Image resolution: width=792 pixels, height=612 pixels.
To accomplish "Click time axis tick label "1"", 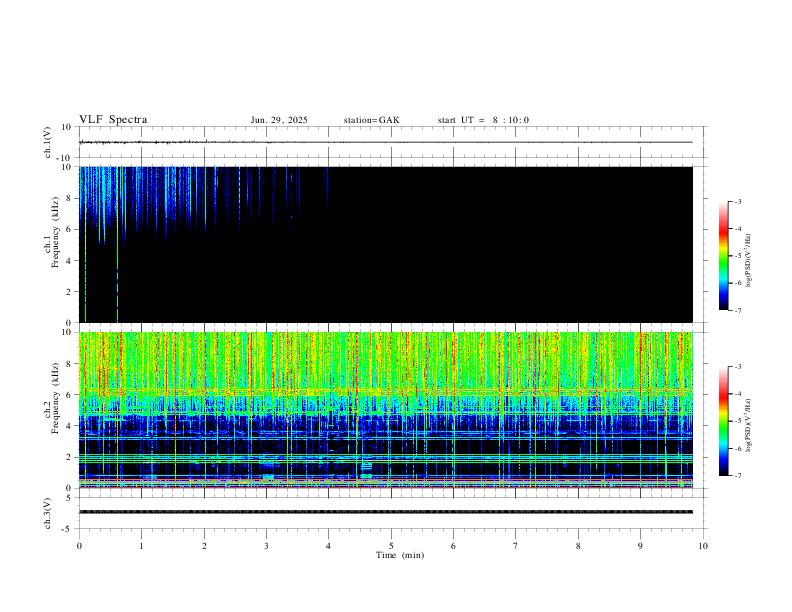I will tap(141, 546).
